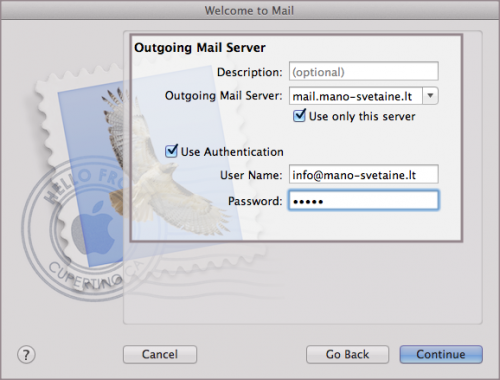Click the Go Back button
This screenshot has height=380, width=500.
[x=347, y=354]
